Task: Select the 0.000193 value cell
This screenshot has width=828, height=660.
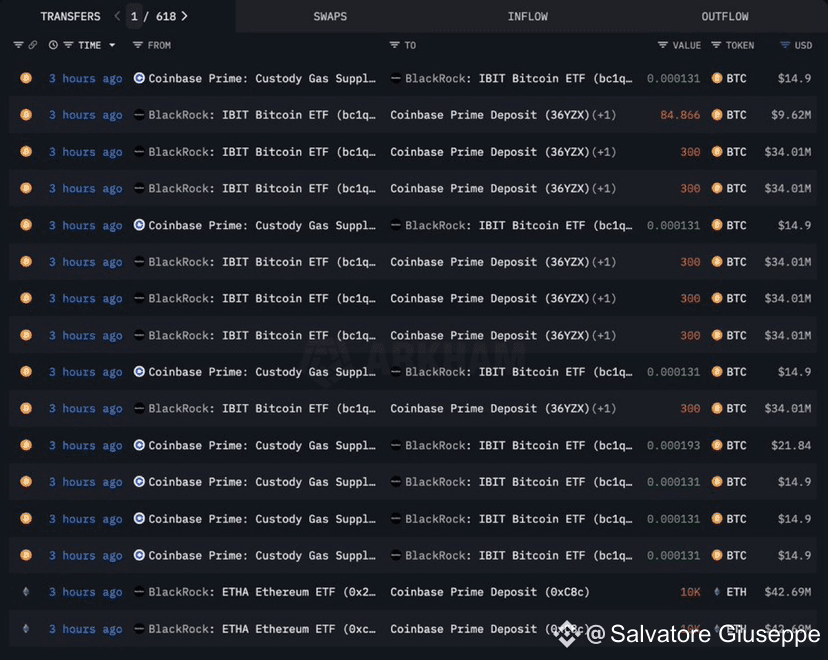Action: 673,446
